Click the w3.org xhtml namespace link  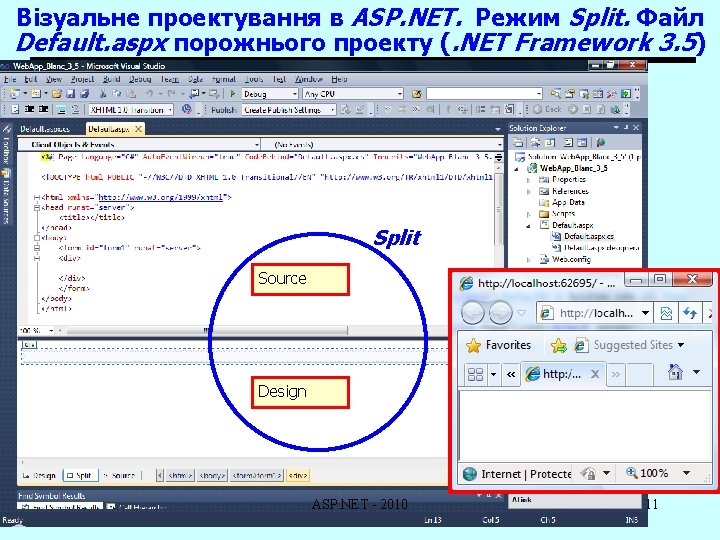tap(160, 197)
